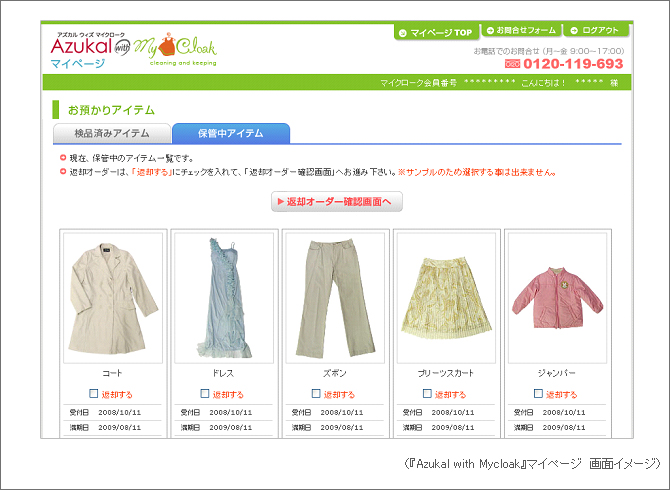Click the マイページ TOP button icon
This screenshot has height=490, width=670.
pos(403,33)
